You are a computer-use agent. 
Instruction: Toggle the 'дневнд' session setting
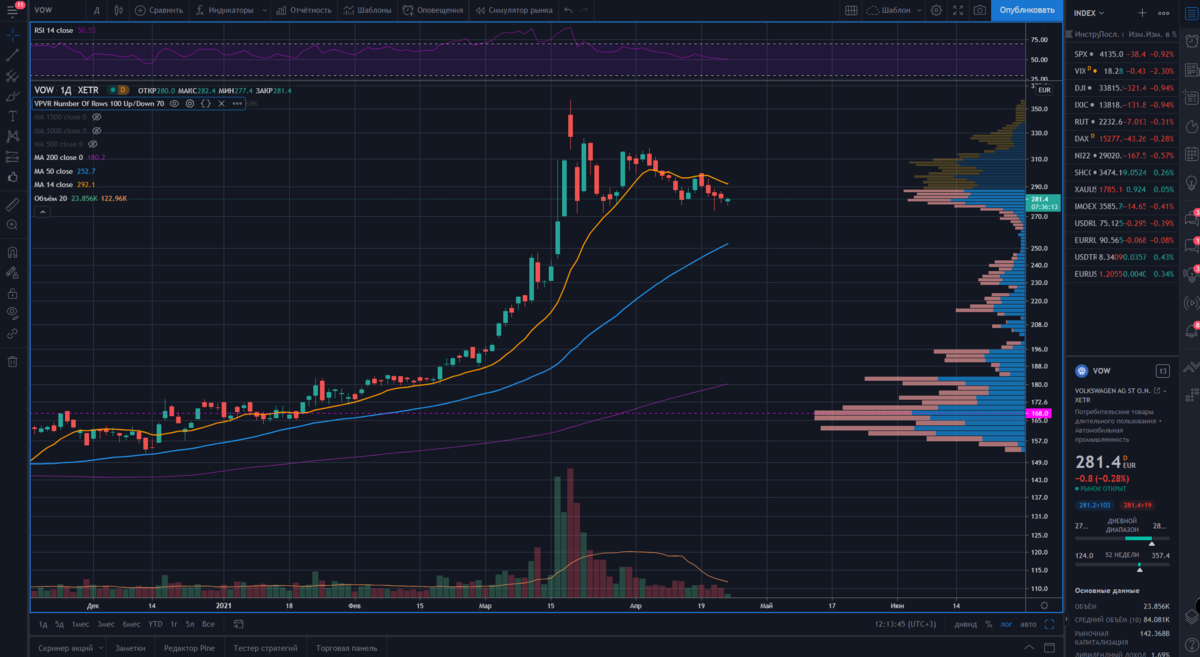coord(966,624)
